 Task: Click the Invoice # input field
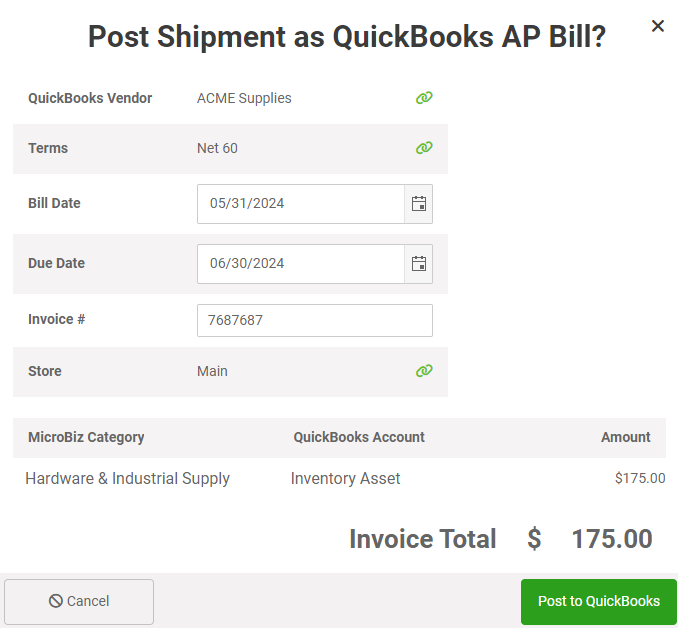pyautogui.click(x=315, y=320)
